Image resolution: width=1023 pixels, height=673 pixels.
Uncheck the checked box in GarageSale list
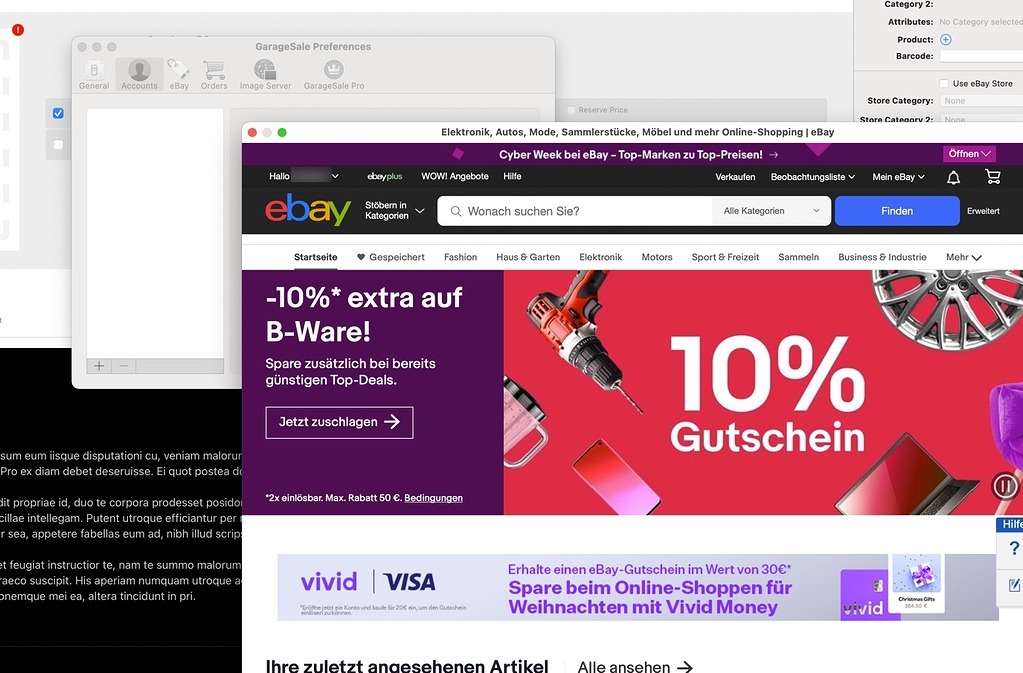coord(58,113)
